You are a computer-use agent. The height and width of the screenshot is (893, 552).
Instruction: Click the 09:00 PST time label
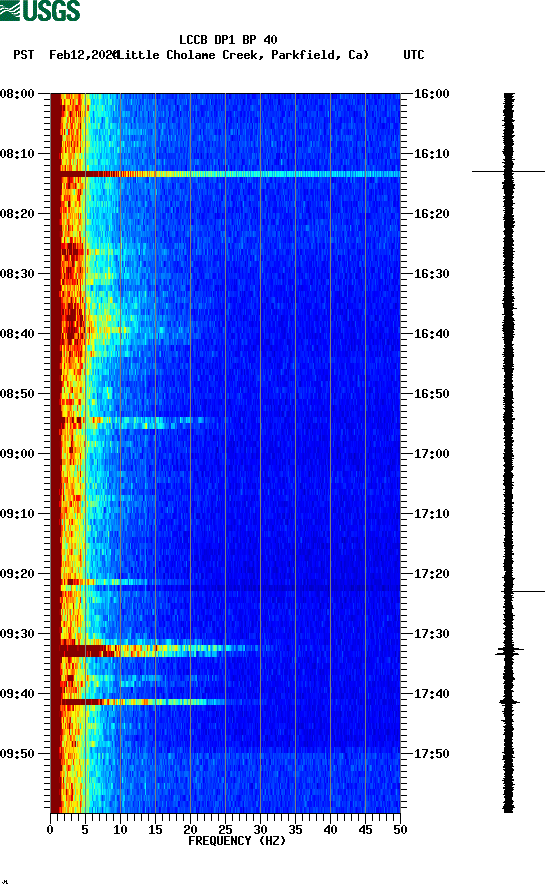point(18,454)
